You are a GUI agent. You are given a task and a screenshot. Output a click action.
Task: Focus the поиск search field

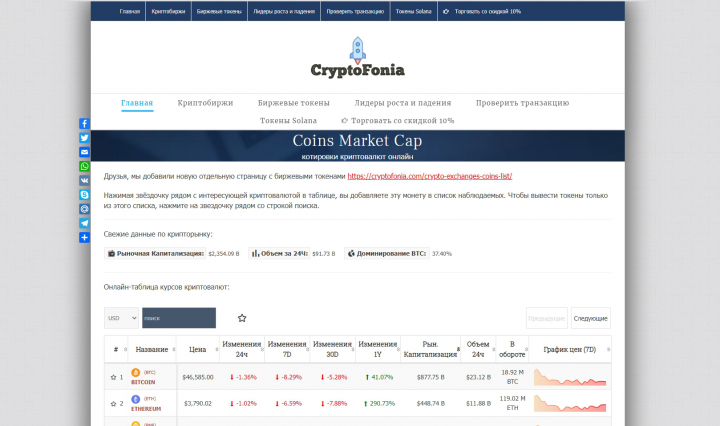pyautogui.click(x=179, y=318)
